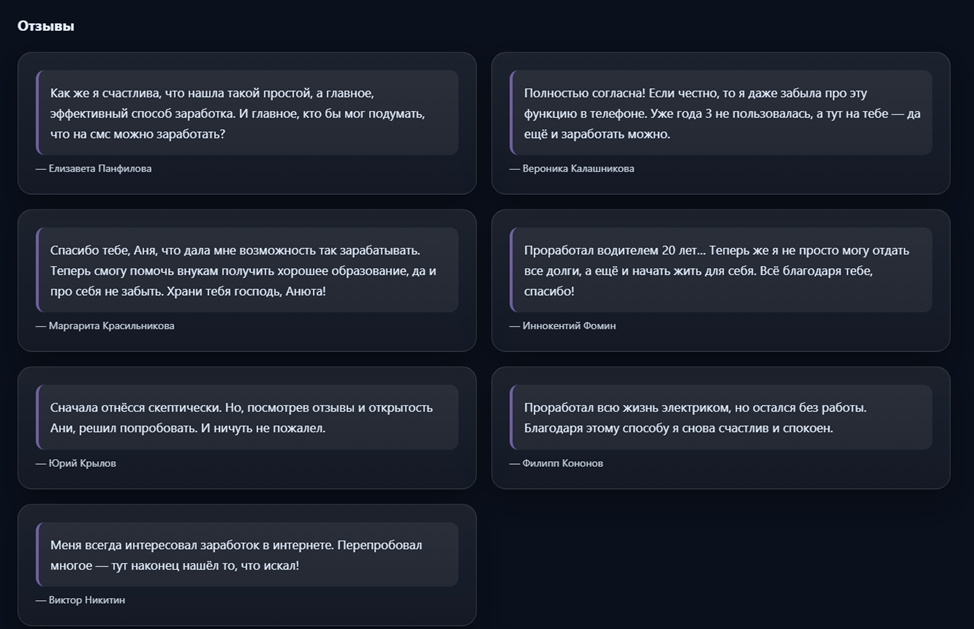The width and height of the screenshot is (974, 629).
Task: Select the author name Вероника Калашникова
Action: pyautogui.click(x=578, y=169)
